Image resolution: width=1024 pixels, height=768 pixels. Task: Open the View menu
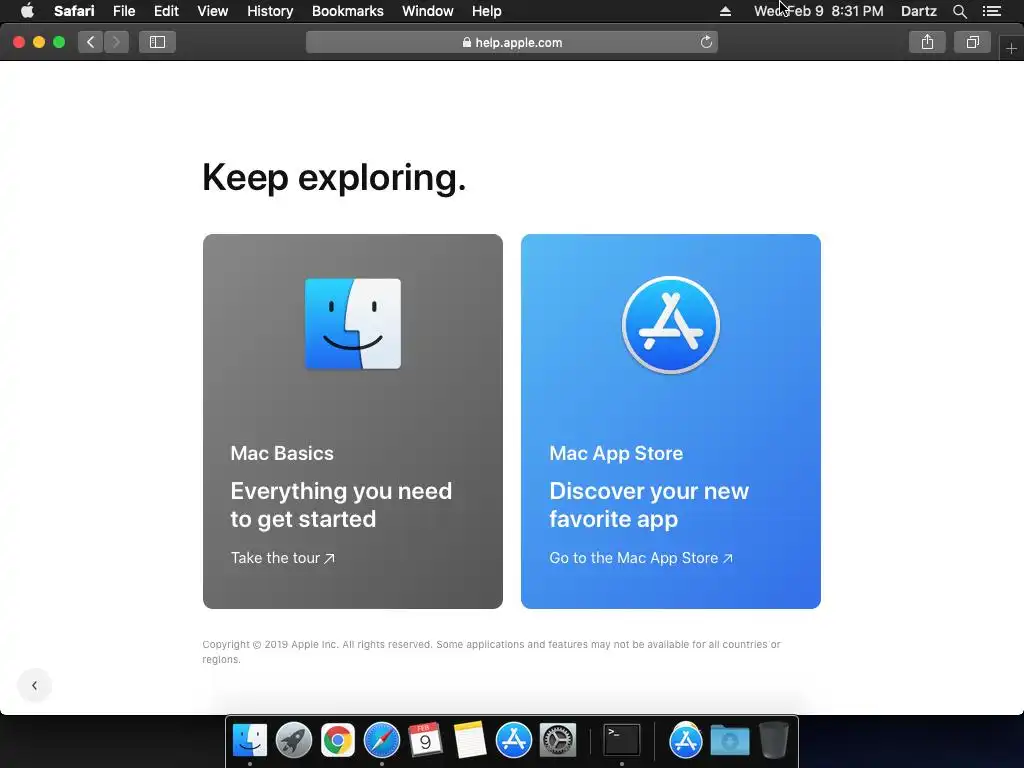[x=212, y=11]
